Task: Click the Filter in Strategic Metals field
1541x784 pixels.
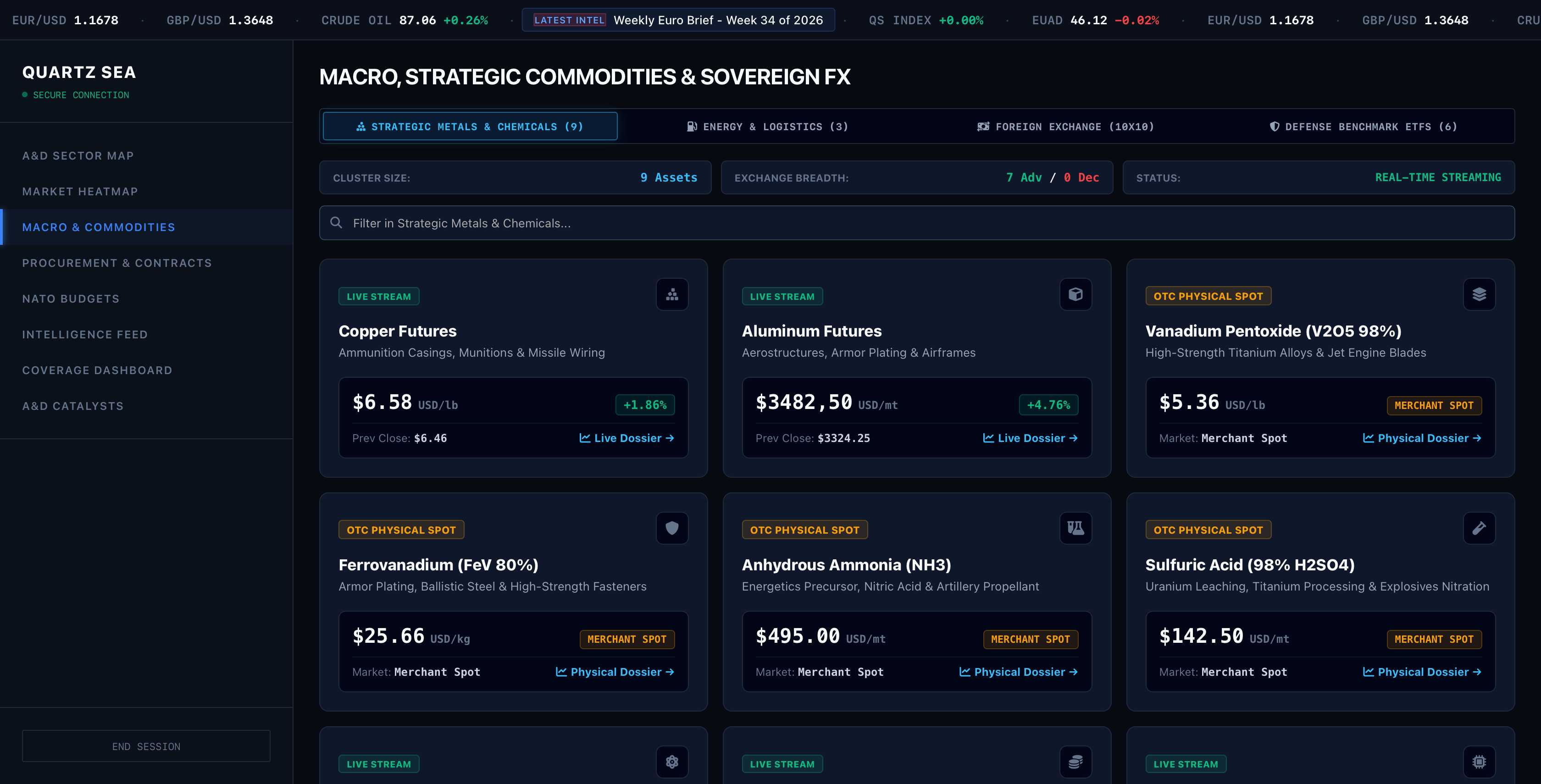Action: tap(916, 223)
